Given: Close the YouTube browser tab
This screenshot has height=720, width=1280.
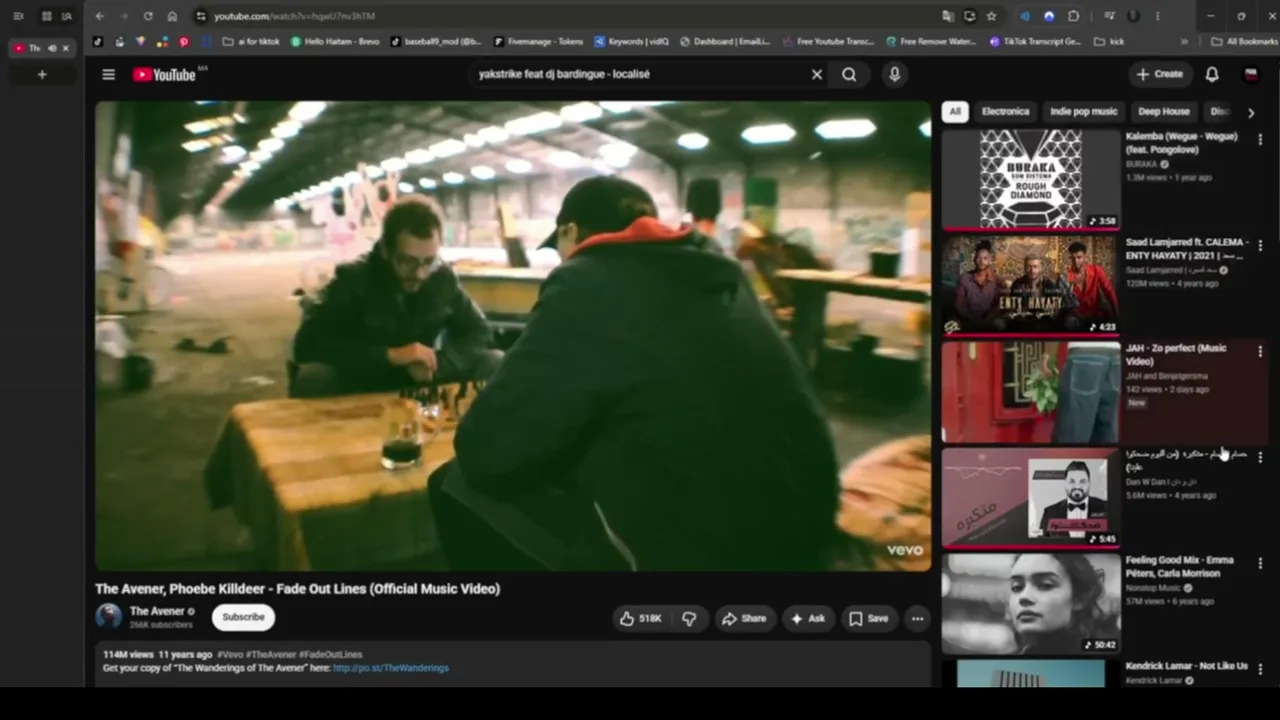Looking at the screenshot, I should click(x=66, y=48).
